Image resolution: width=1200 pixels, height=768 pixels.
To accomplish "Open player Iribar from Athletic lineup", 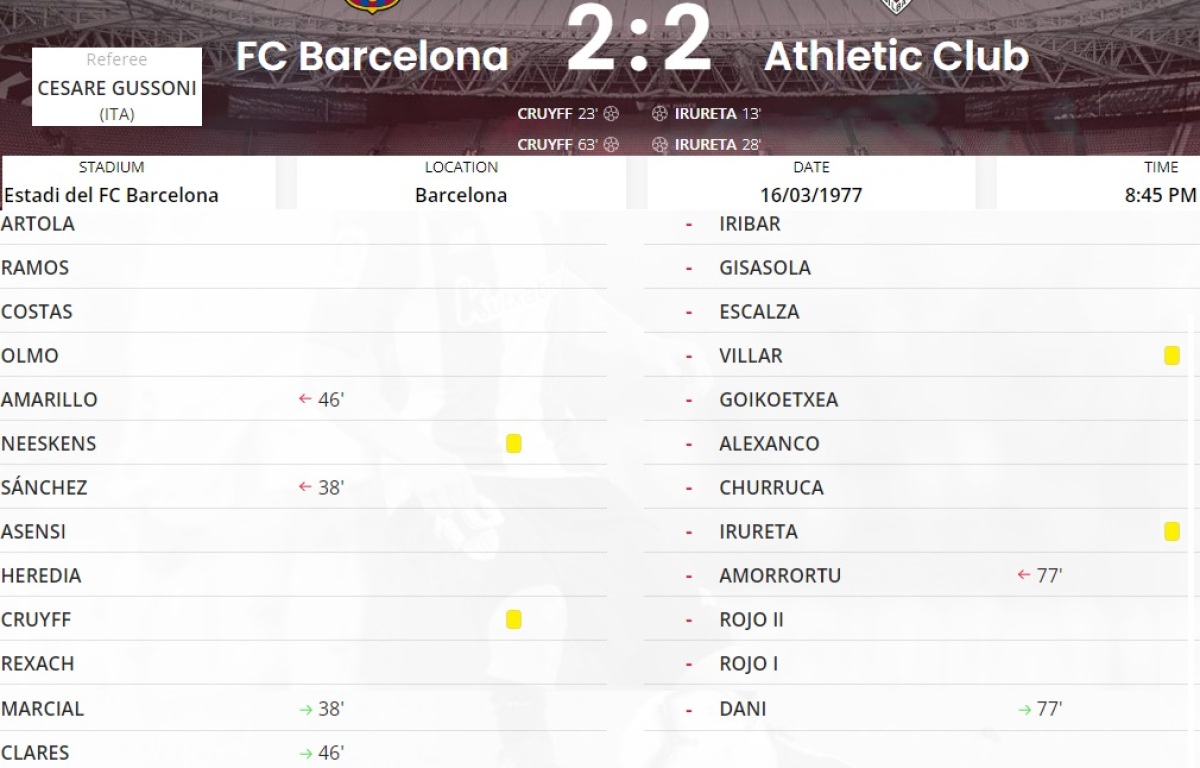I will coord(750,224).
